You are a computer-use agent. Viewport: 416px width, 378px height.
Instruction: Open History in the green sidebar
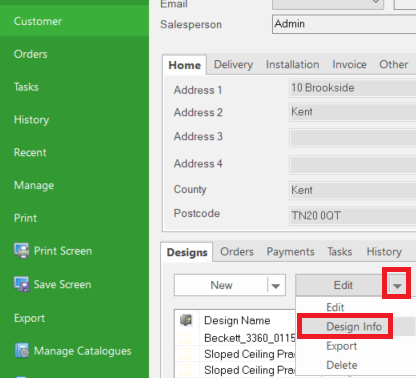[31, 120]
